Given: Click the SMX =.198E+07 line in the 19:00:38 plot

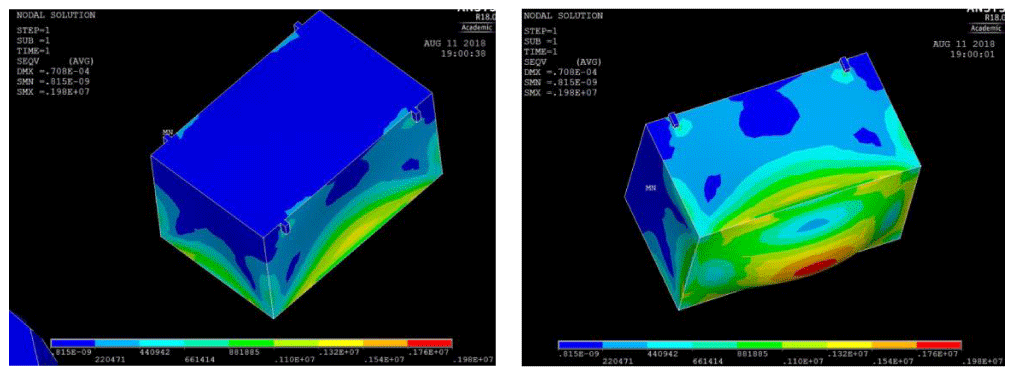Looking at the screenshot, I should tap(53, 91).
